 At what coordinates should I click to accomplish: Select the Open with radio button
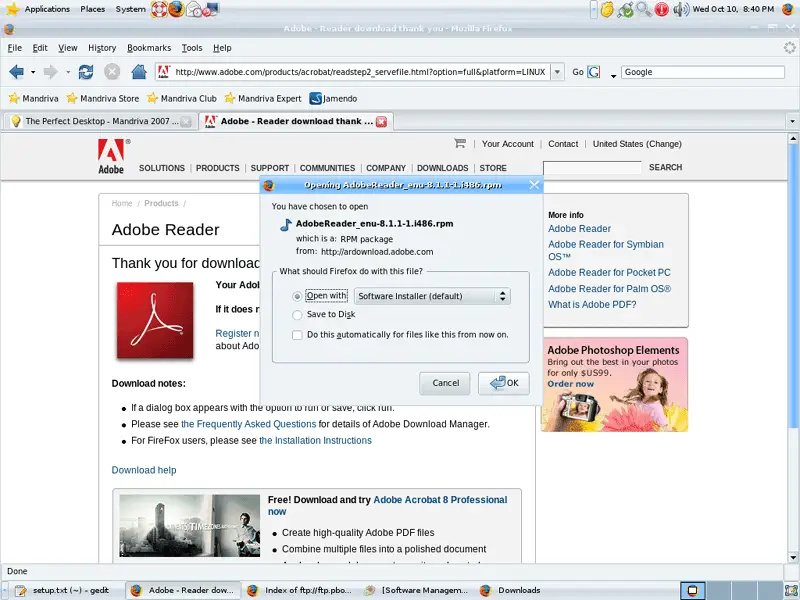tap(297, 296)
